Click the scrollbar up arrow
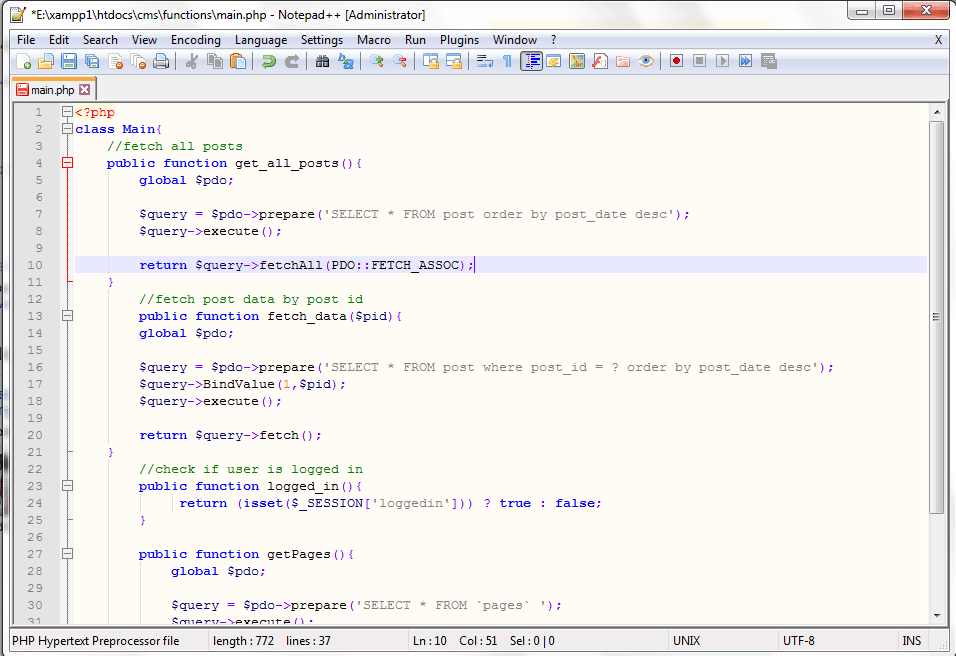 pos(936,112)
